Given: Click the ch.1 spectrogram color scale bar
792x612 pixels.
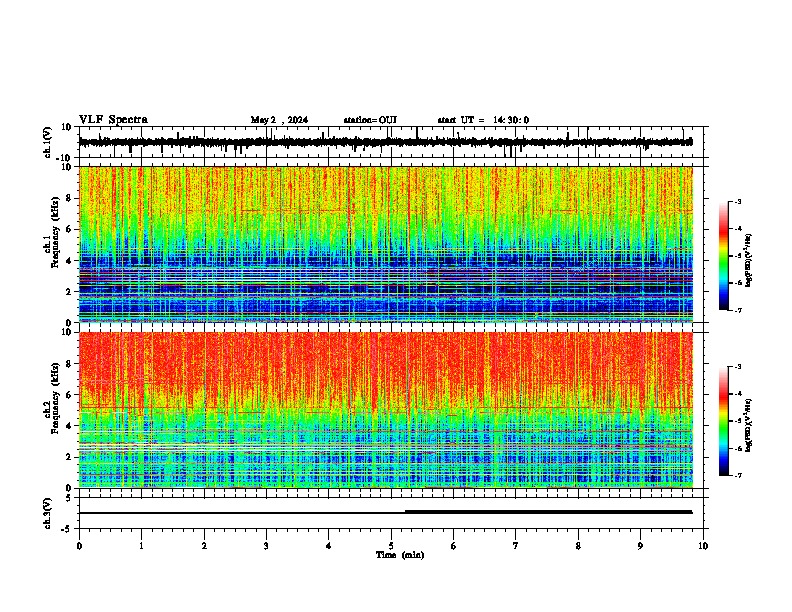Looking at the screenshot, I should coord(724,256).
